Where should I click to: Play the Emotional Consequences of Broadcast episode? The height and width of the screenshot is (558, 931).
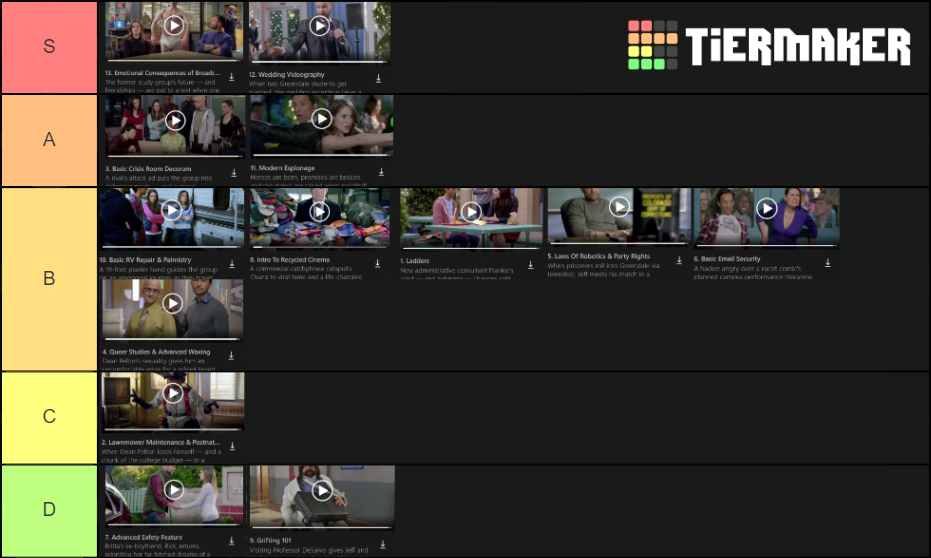(x=173, y=26)
